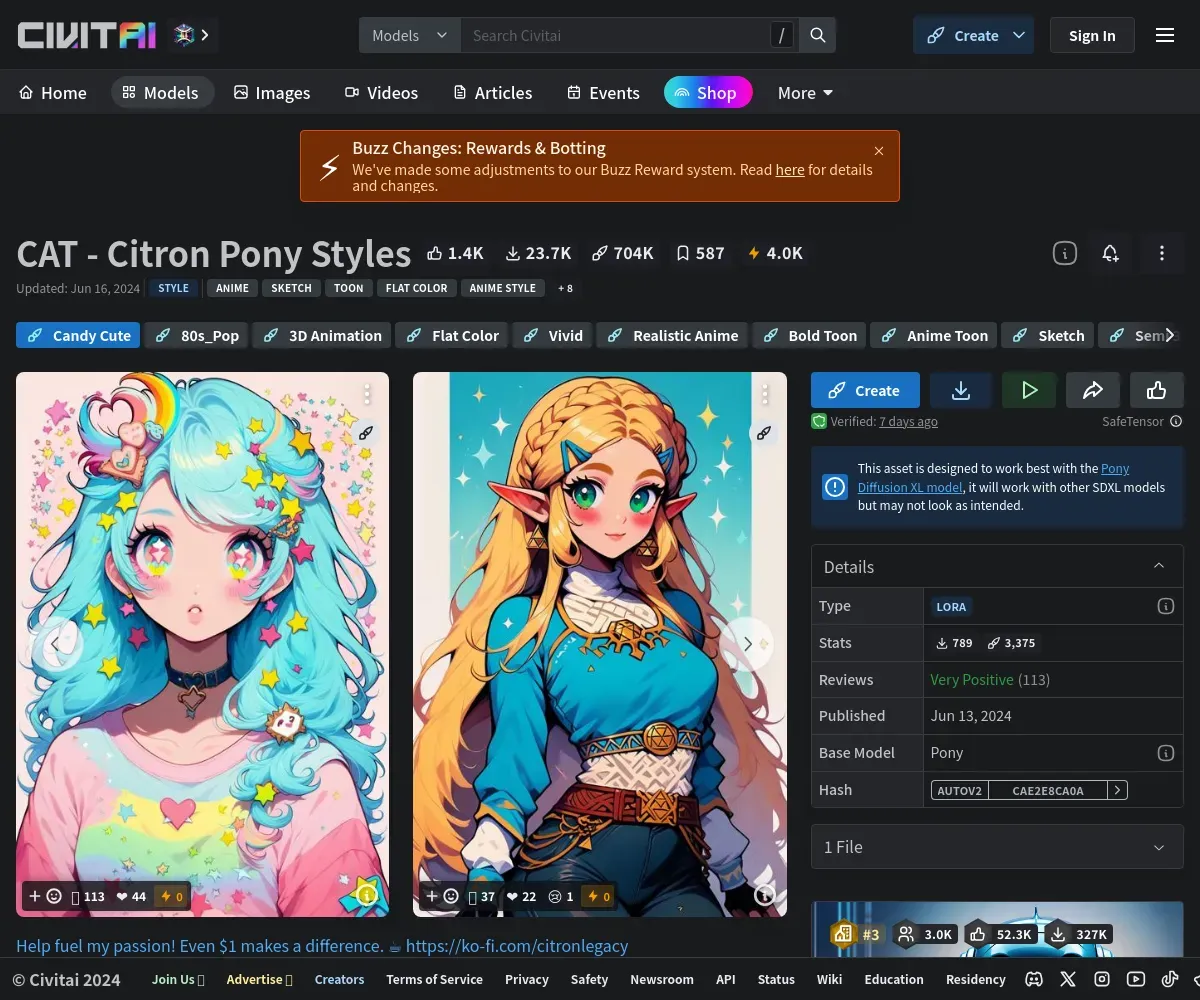The image size is (1200, 1000).
Task: Show info for the Zelda image
Action: (x=765, y=895)
